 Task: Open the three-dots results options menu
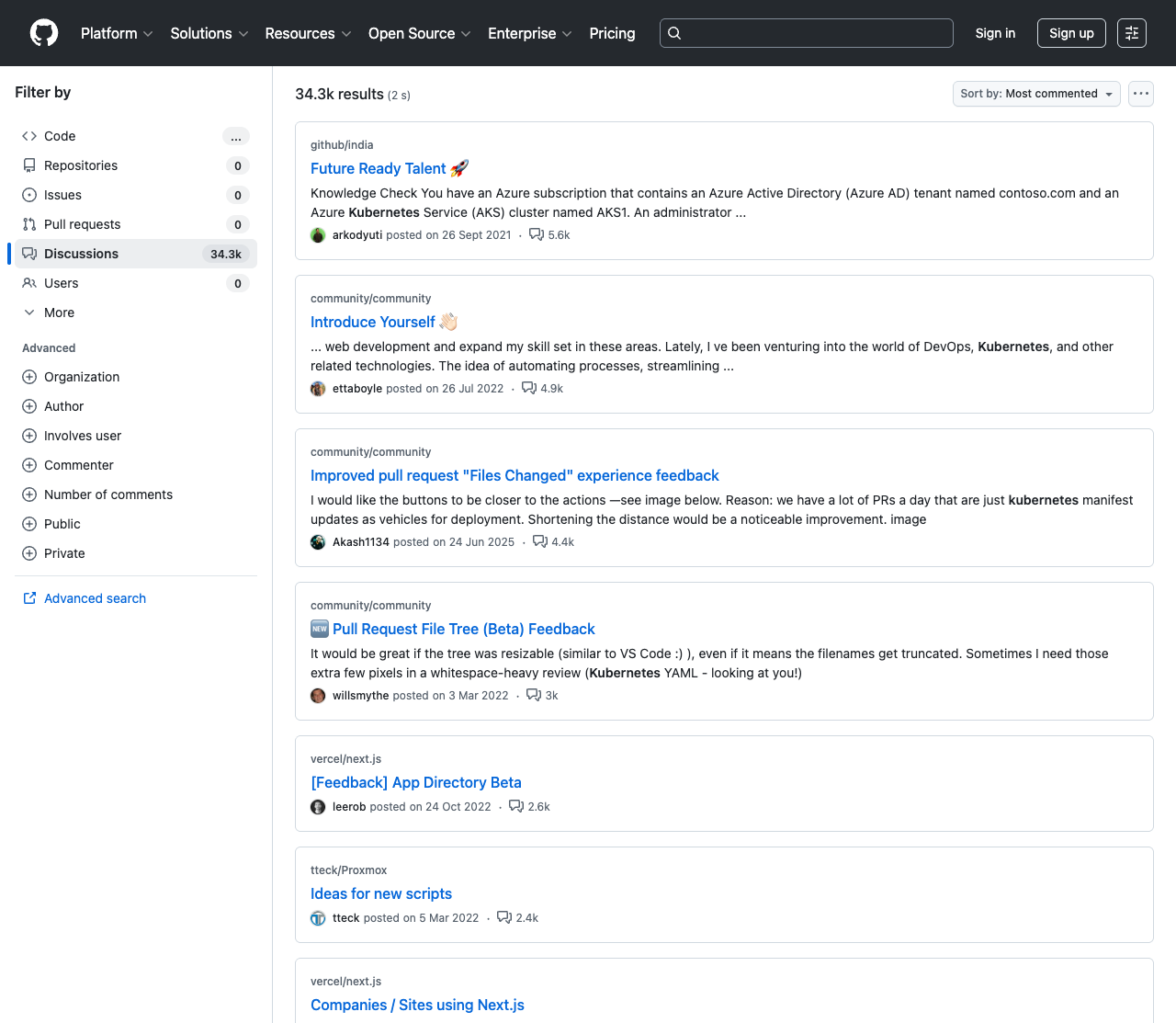pyautogui.click(x=1141, y=94)
